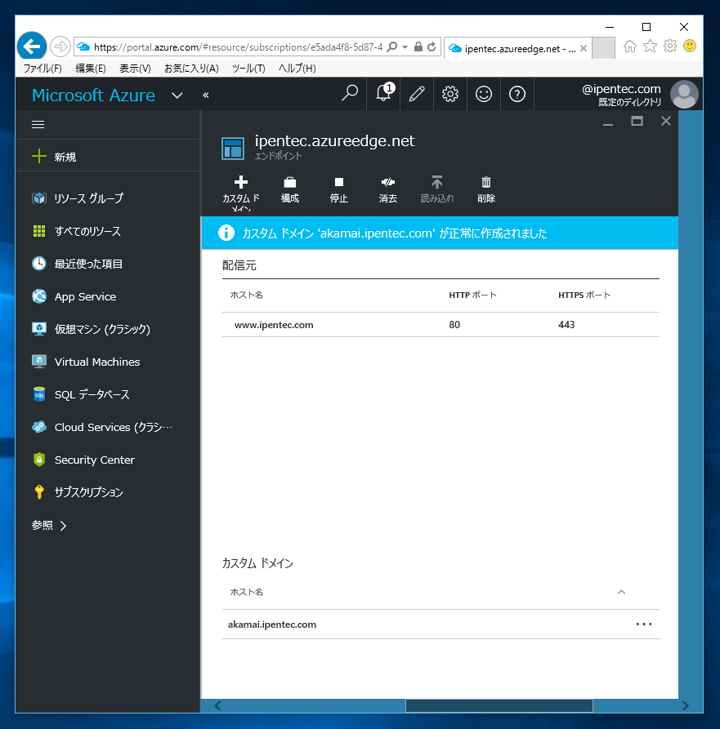
Task: Click scroll right arrow on horizontal scrollbar
Action: (685, 705)
